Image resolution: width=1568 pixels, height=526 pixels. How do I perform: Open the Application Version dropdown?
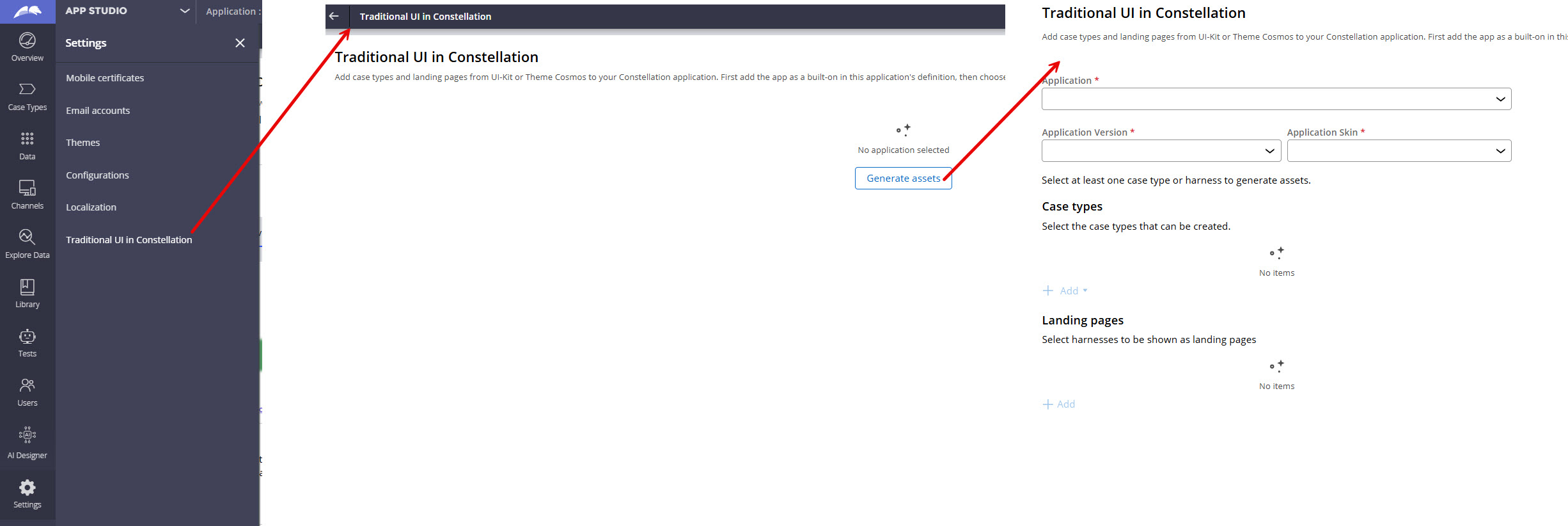click(1161, 151)
